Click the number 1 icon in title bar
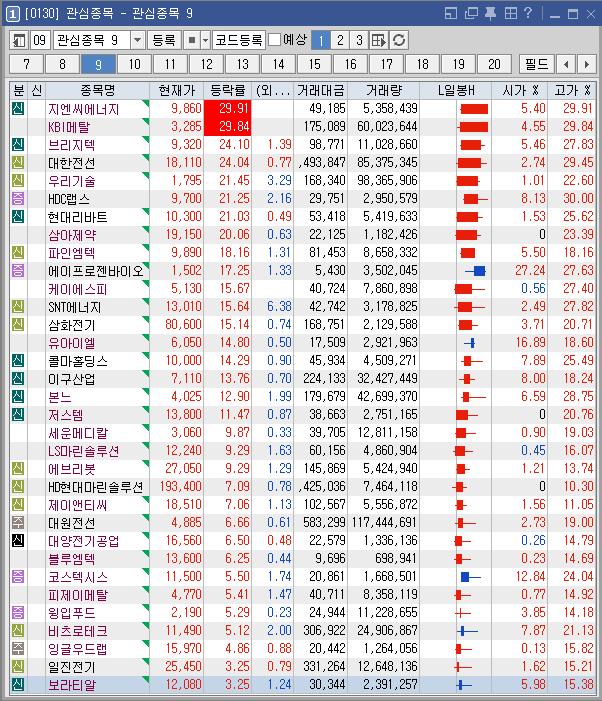This screenshot has height=701, width=602. (12, 13)
